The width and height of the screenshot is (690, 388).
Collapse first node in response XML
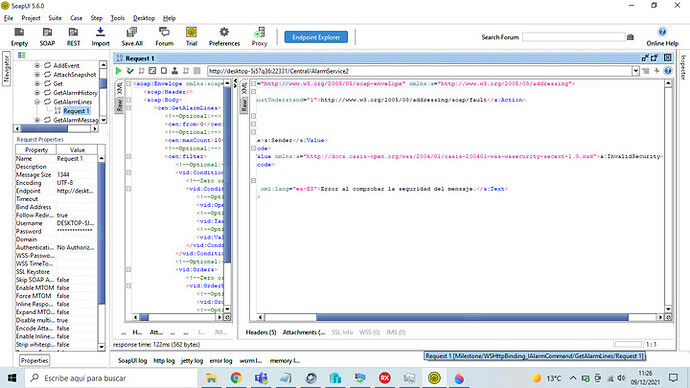253,84
